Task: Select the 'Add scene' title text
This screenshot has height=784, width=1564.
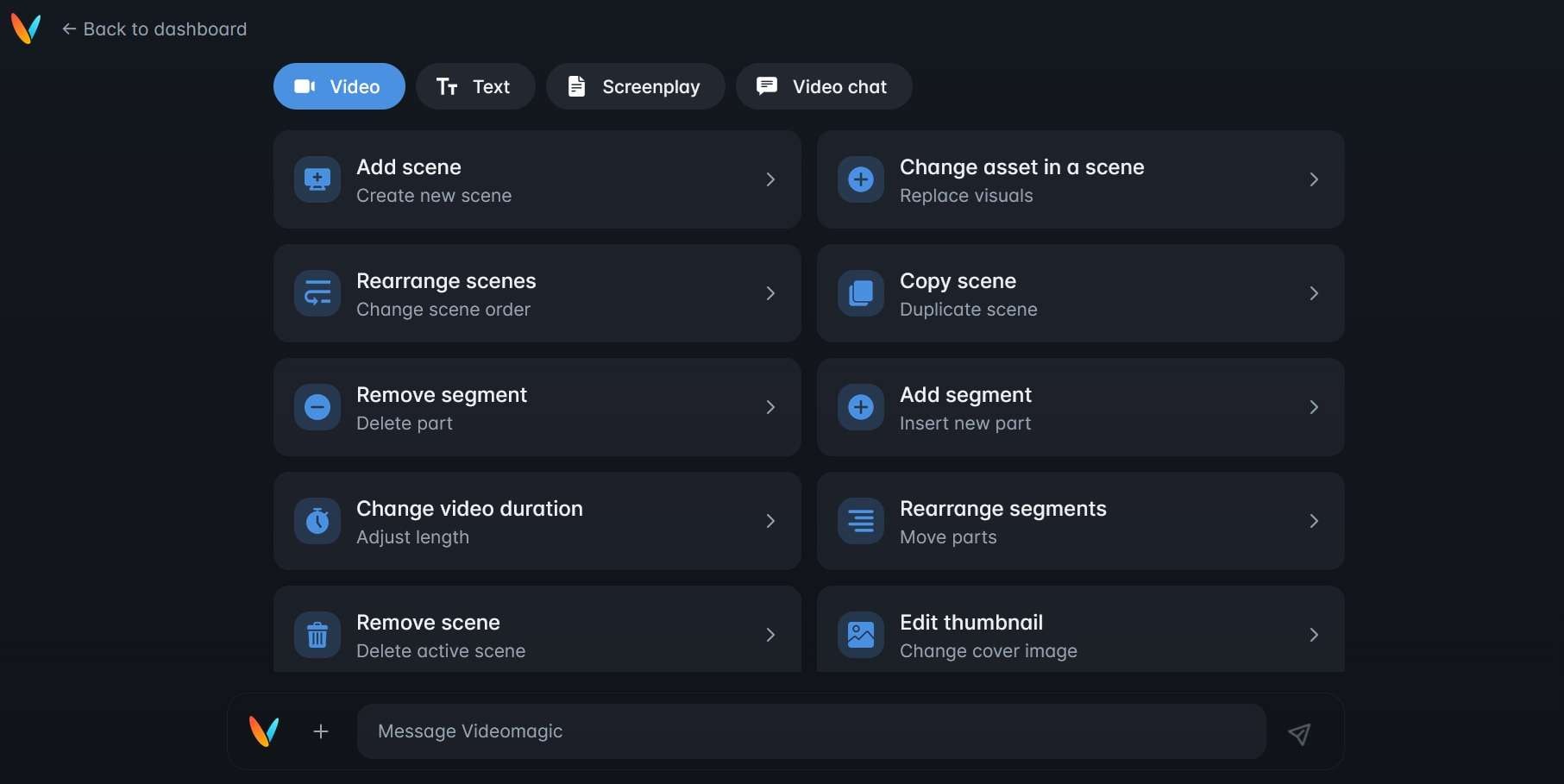Action: (409, 167)
